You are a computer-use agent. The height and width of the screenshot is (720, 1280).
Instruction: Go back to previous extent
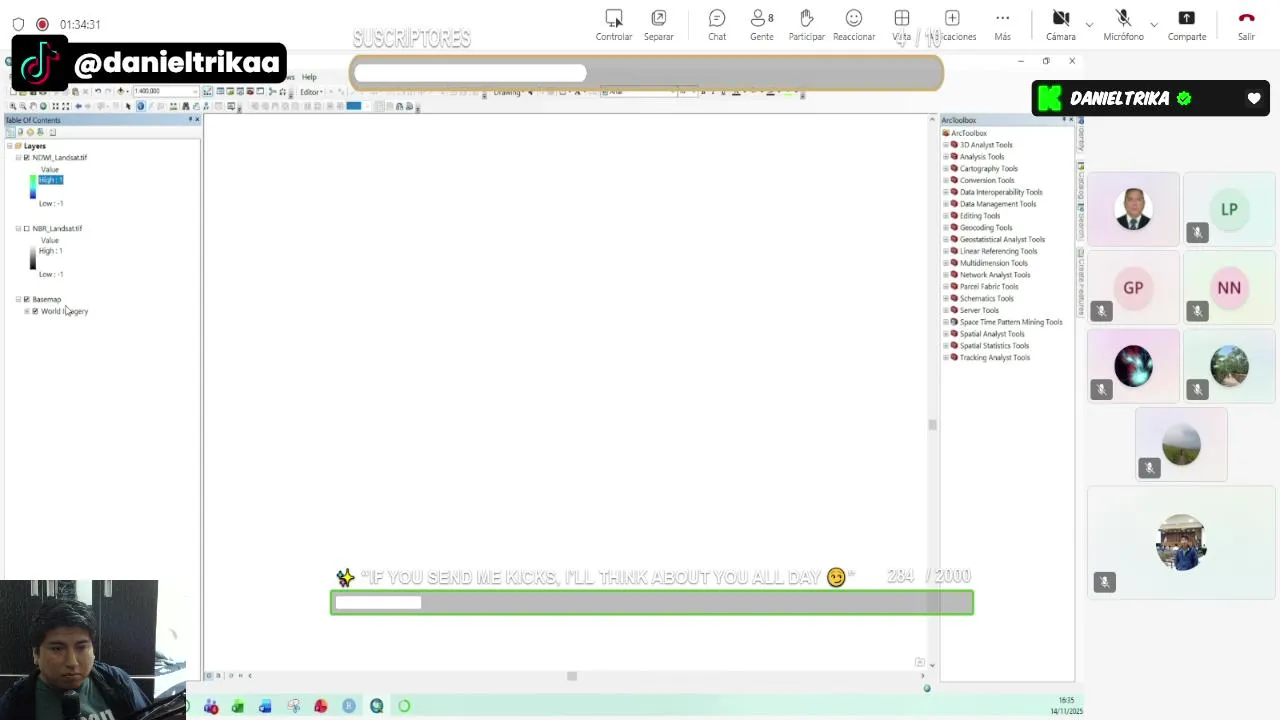click(78, 106)
